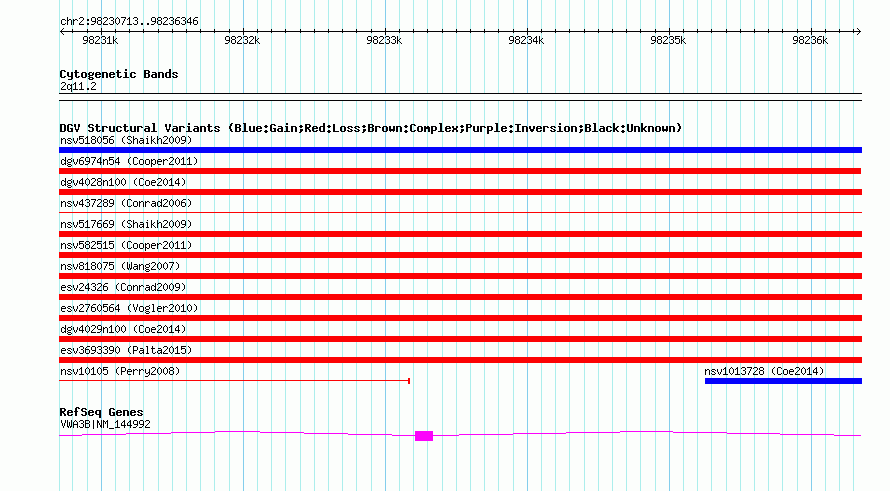Open variant esv3693390 (Palta2015) label
This screenshot has width=890, height=491.
click(126, 350)
